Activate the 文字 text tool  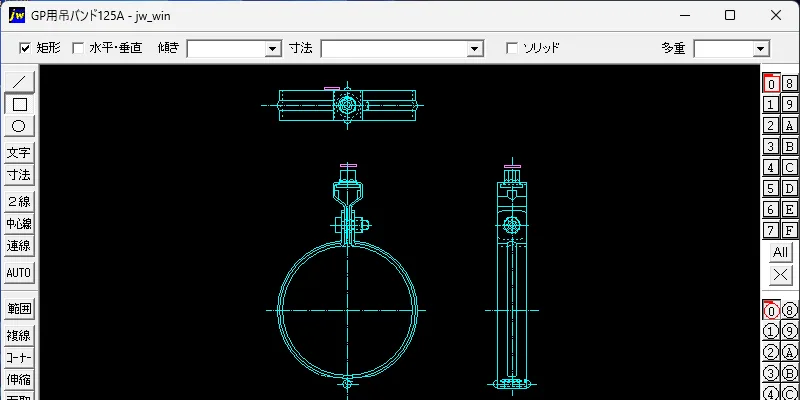19,153
